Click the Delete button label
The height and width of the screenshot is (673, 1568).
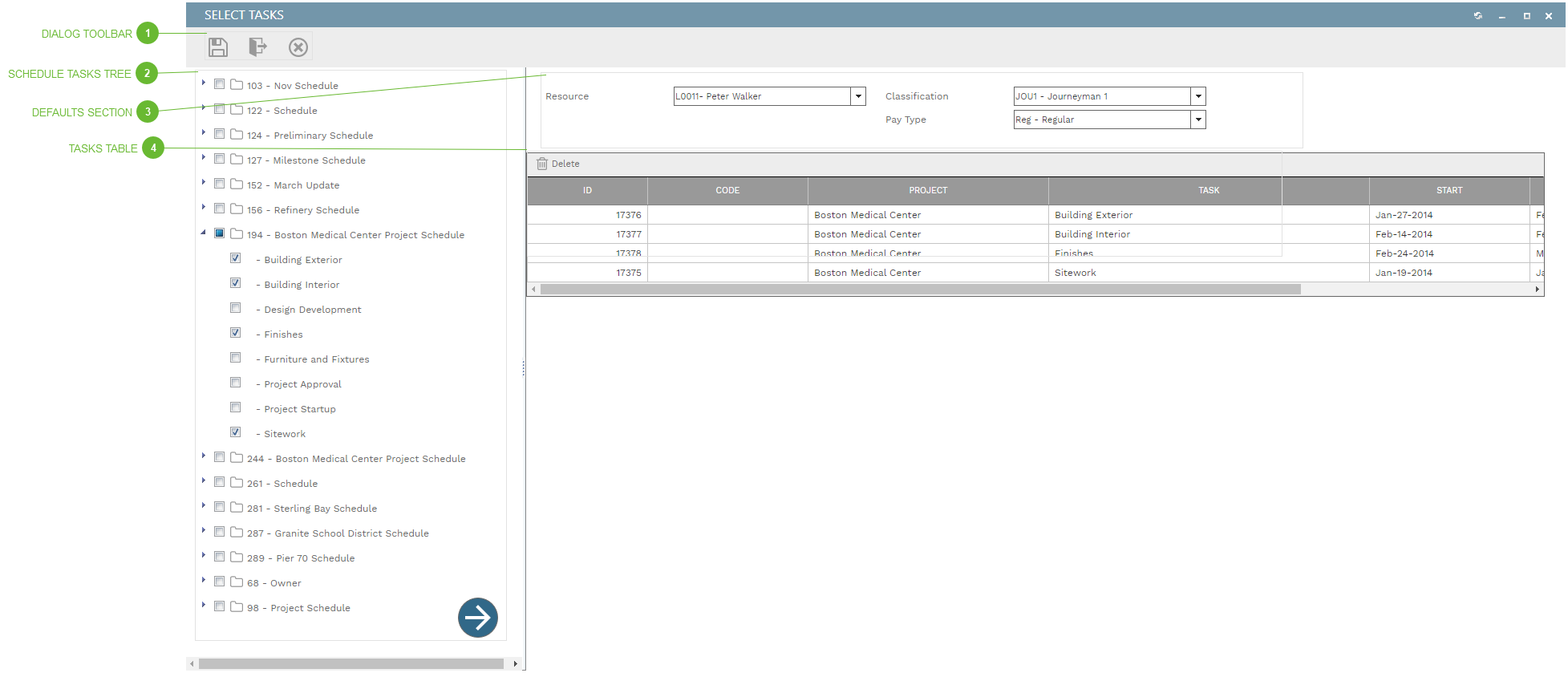coord(565,164)
